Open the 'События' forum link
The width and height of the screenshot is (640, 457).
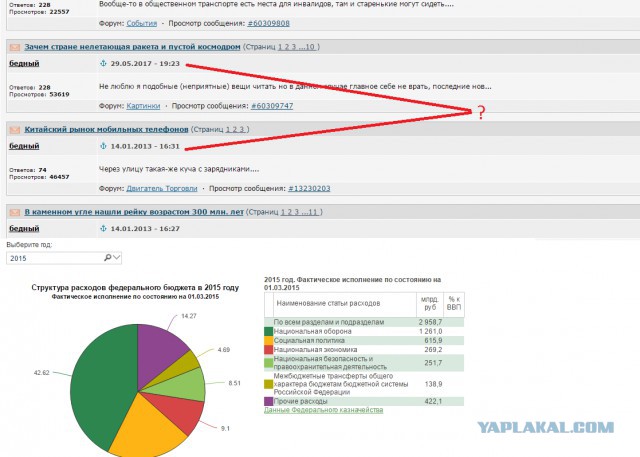click(x=142, y=23)
